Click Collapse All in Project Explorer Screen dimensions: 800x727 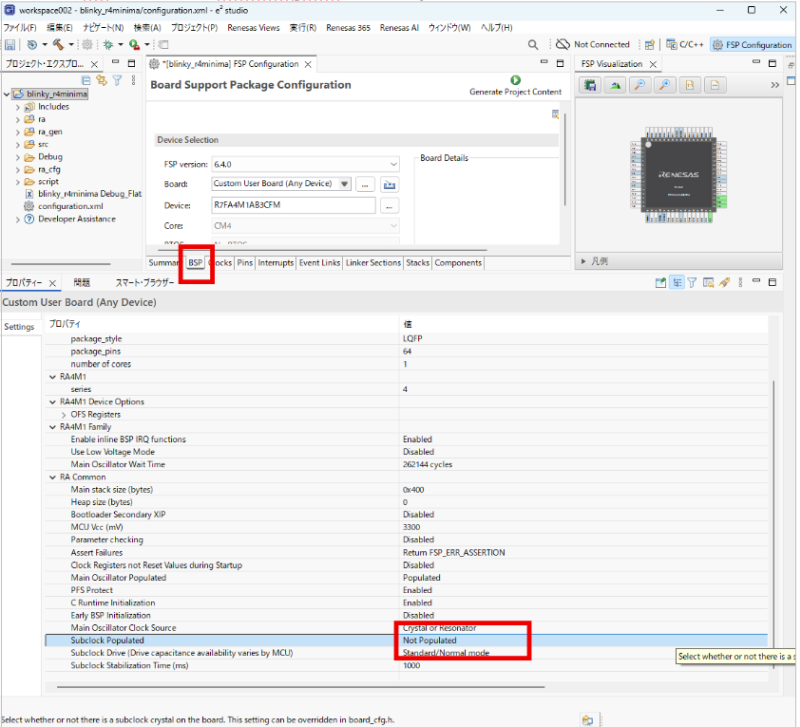[86, 80]
